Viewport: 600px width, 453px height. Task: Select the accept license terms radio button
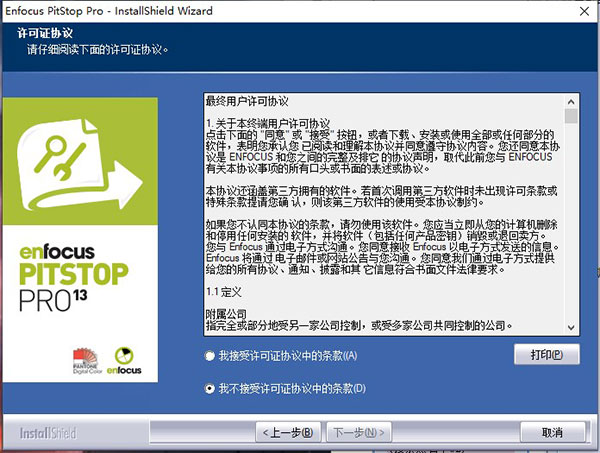pyautogui.click(x=210, y=356)
